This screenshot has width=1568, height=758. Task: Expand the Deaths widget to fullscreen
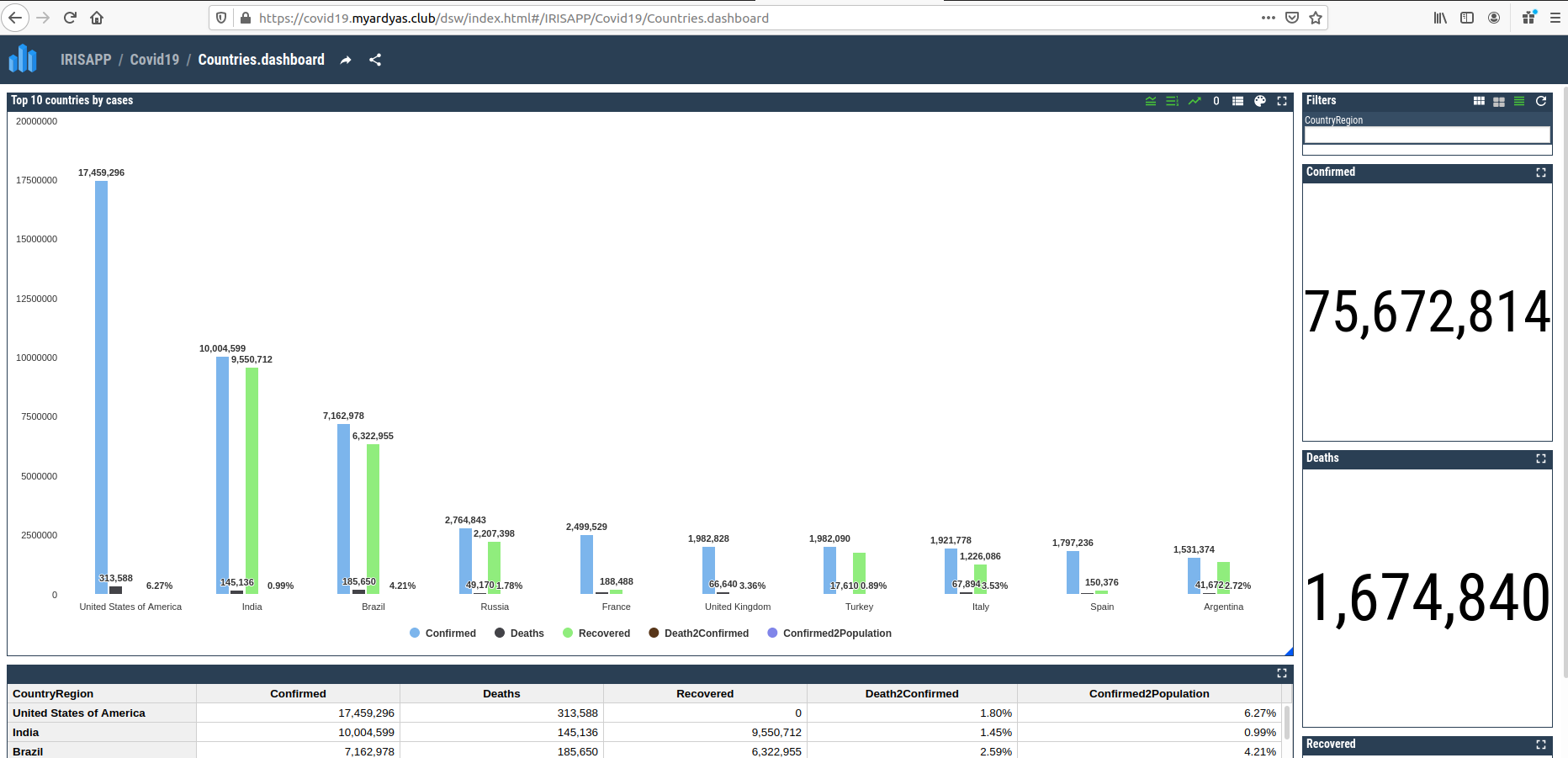1541,459
